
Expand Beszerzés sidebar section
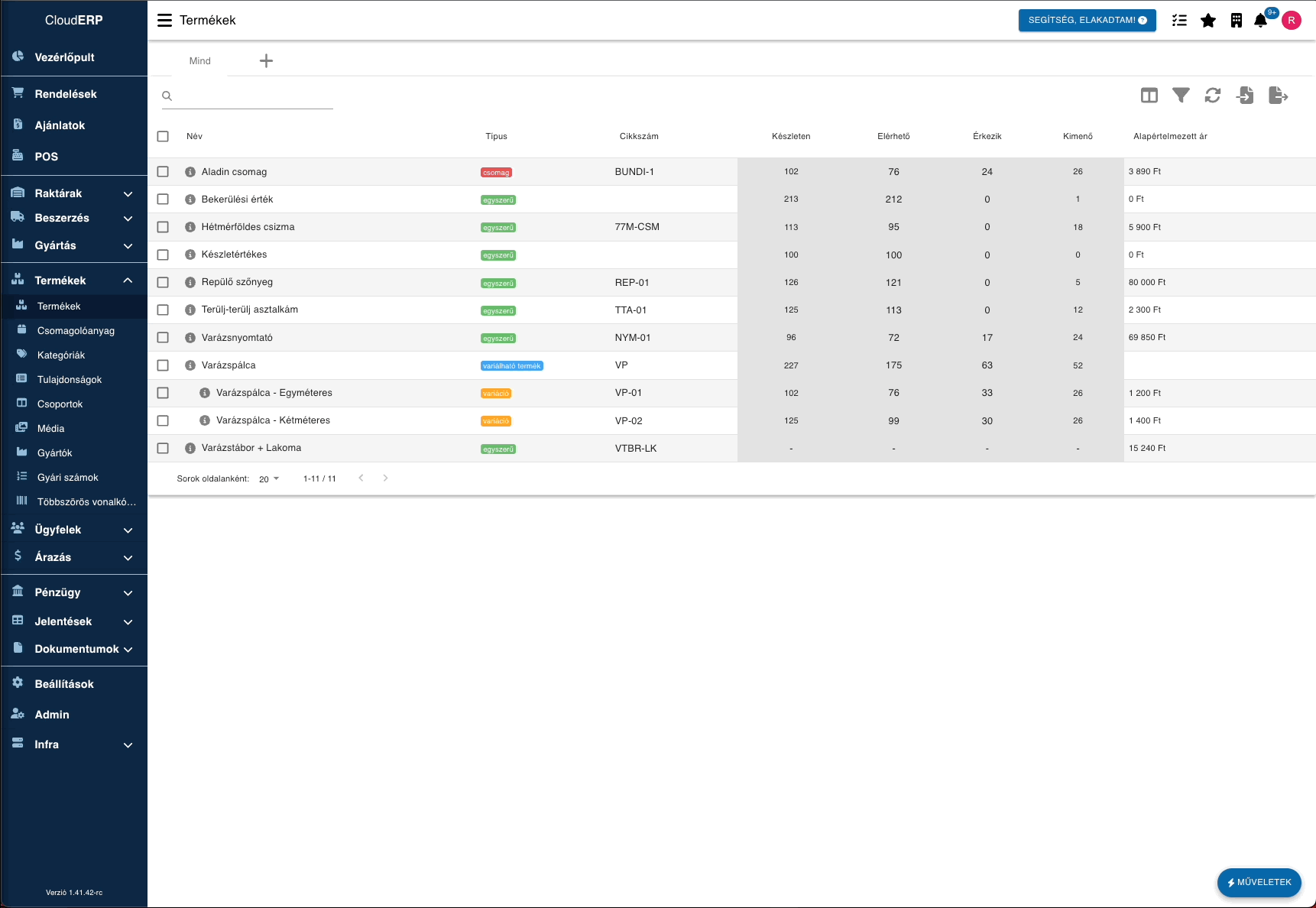74,218
